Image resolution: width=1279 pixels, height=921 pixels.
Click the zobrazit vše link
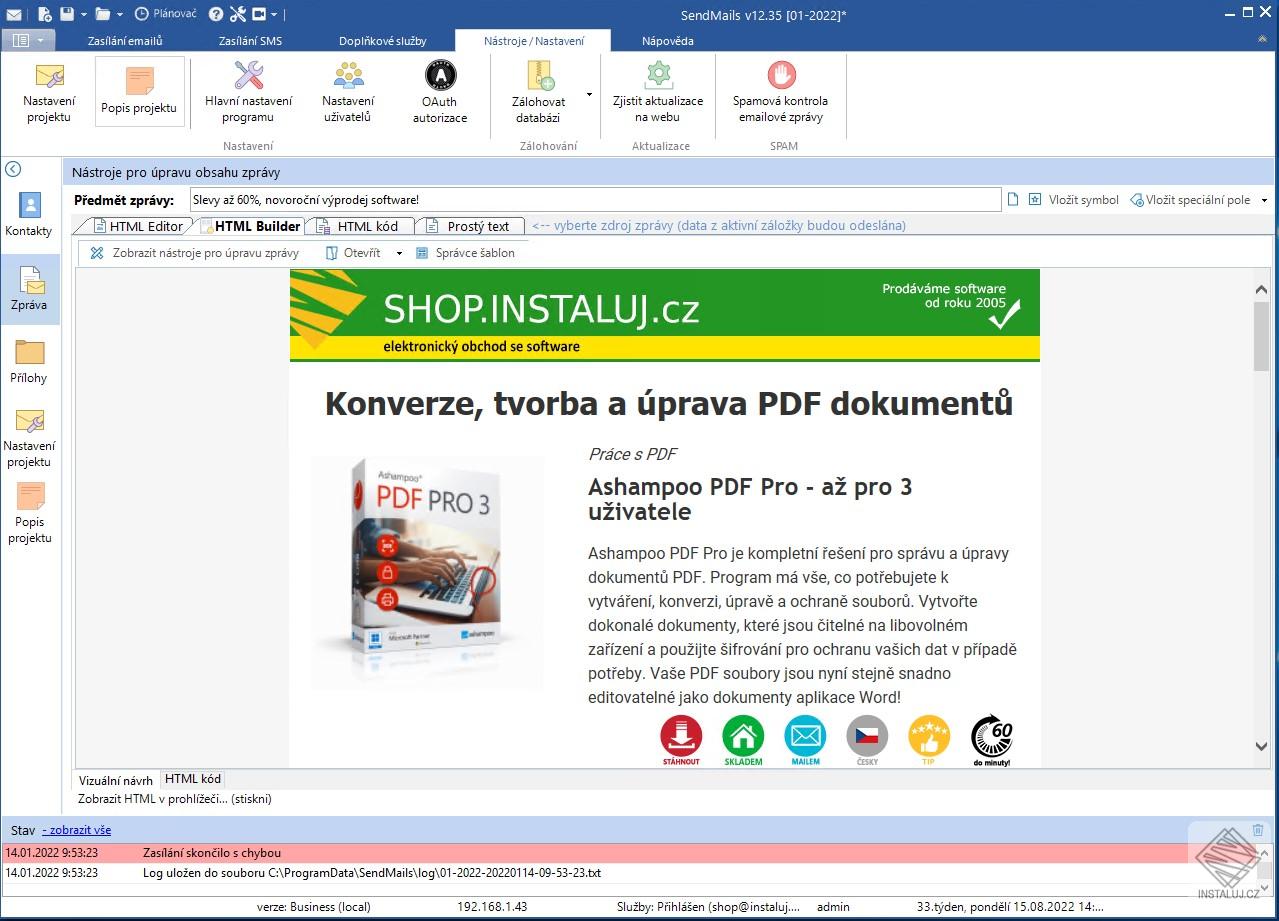pos(77,829)
